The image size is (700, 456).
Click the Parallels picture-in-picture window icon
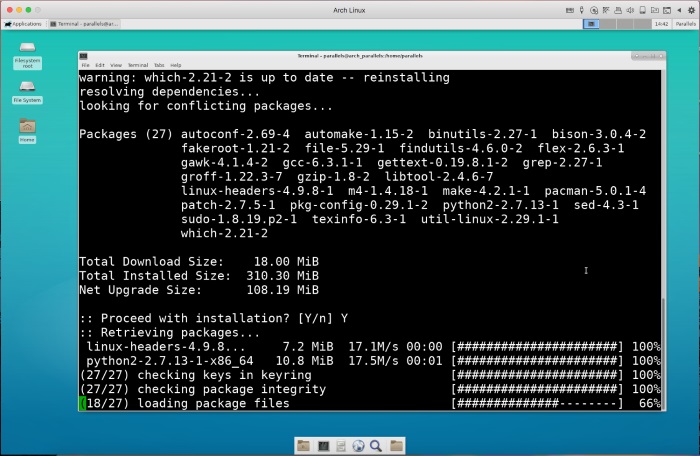click(x=667, y=10)
